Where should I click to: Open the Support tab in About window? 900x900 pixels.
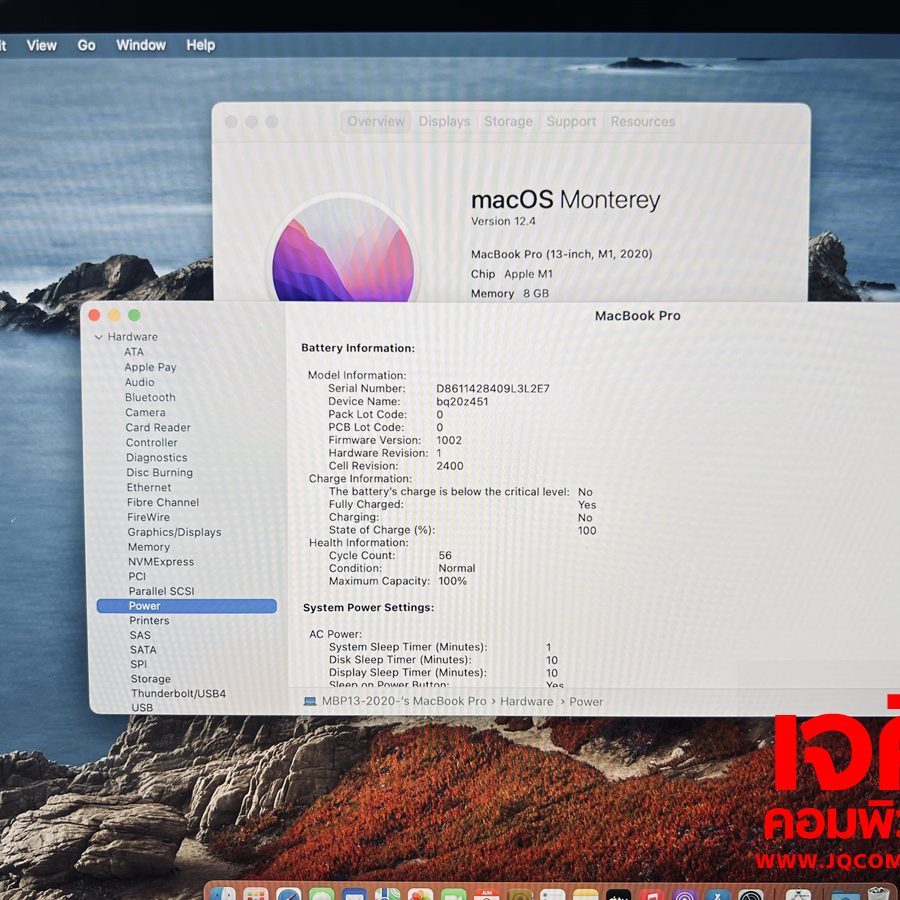pyautogui.click(x=571, y=122)
